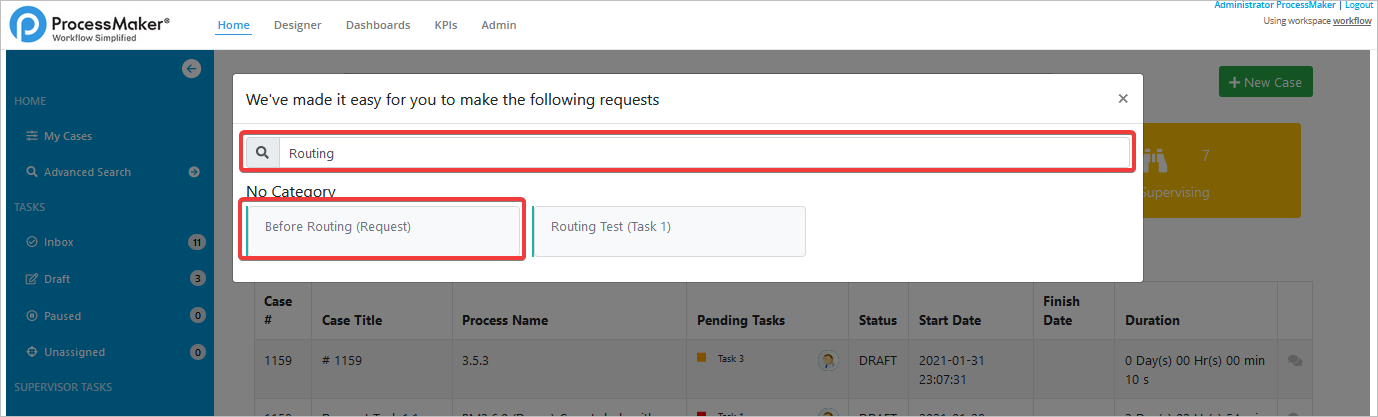Collapse sidebar with the arrow icon
Screen dimensions: 1378x417
coord(192,69)
